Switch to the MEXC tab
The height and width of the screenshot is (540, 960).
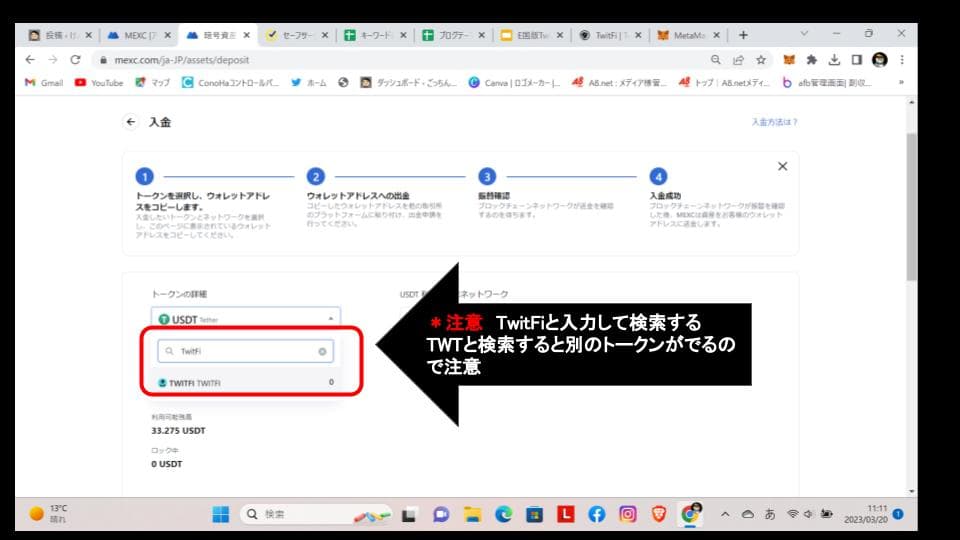(140, 36)
